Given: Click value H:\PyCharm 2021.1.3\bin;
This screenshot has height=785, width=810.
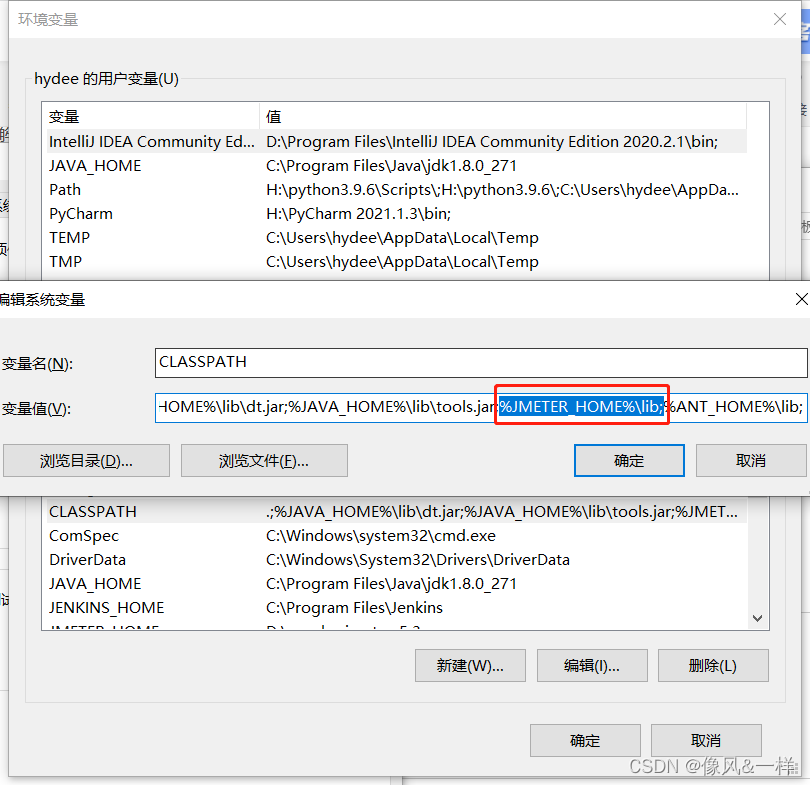Looking at the screenshot, I should click(x=359, y=214).
